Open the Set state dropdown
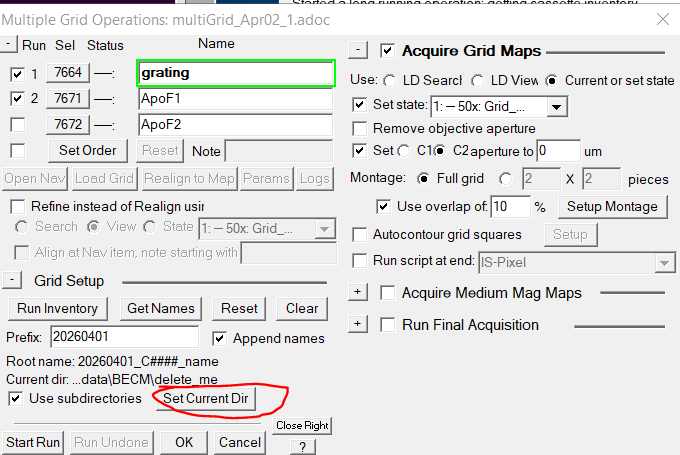 pyautogui.click(x=557, y=107)
